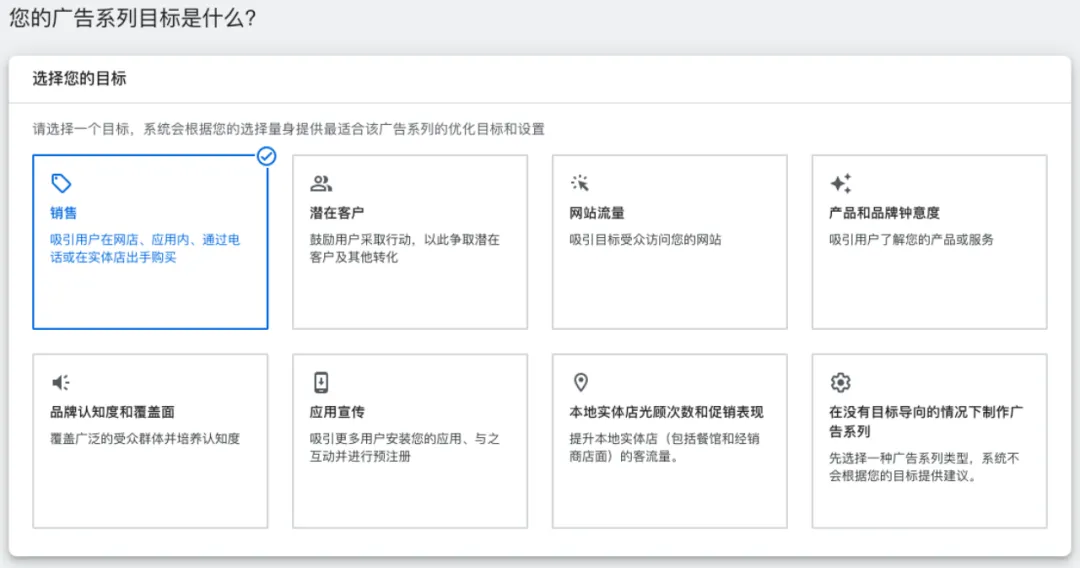Click the price tag icon on 销售 card
1080x568 pixels.
point(61,183)
